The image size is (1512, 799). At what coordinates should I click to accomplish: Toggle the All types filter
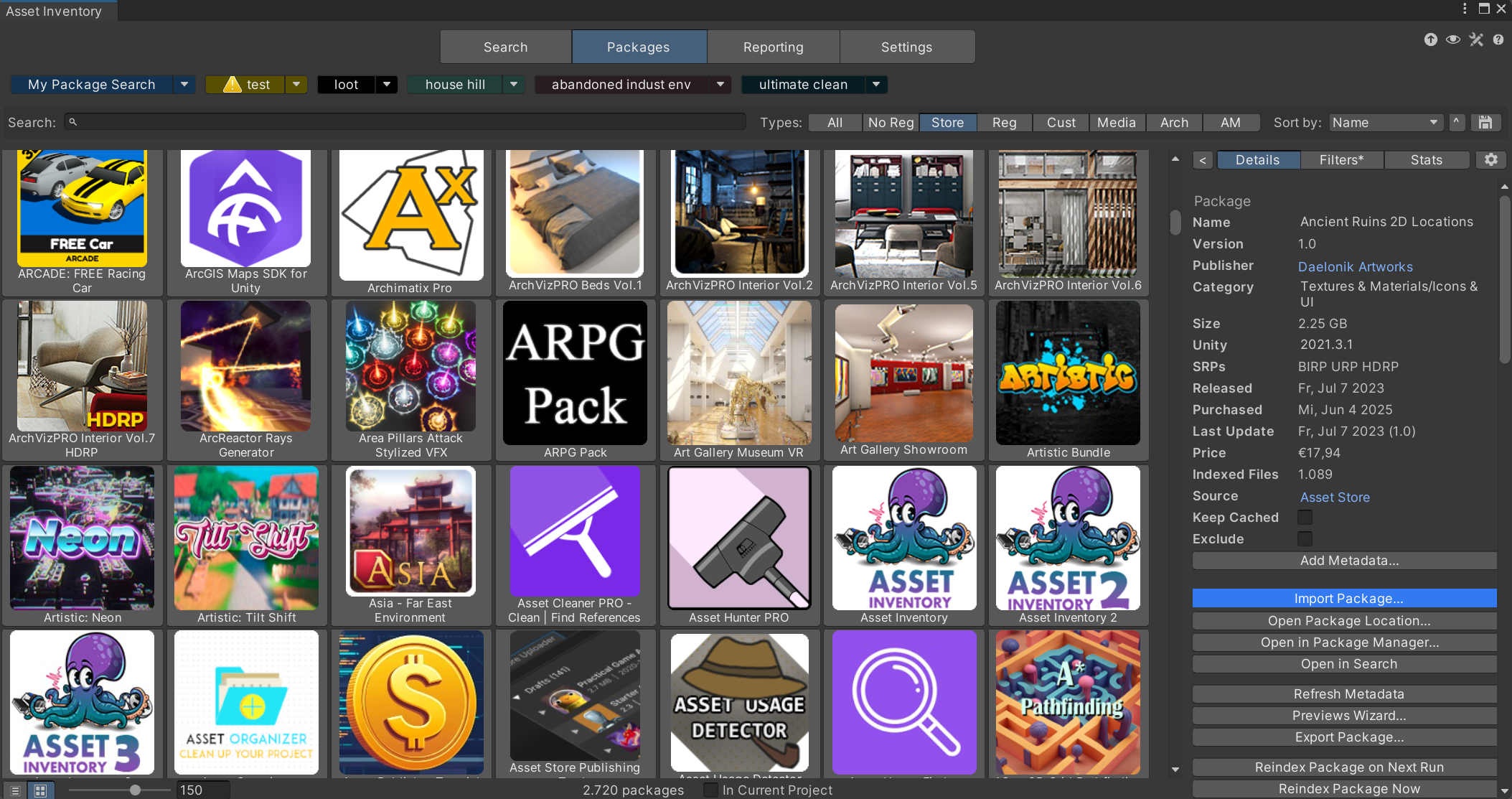click(x=835, y=123)
